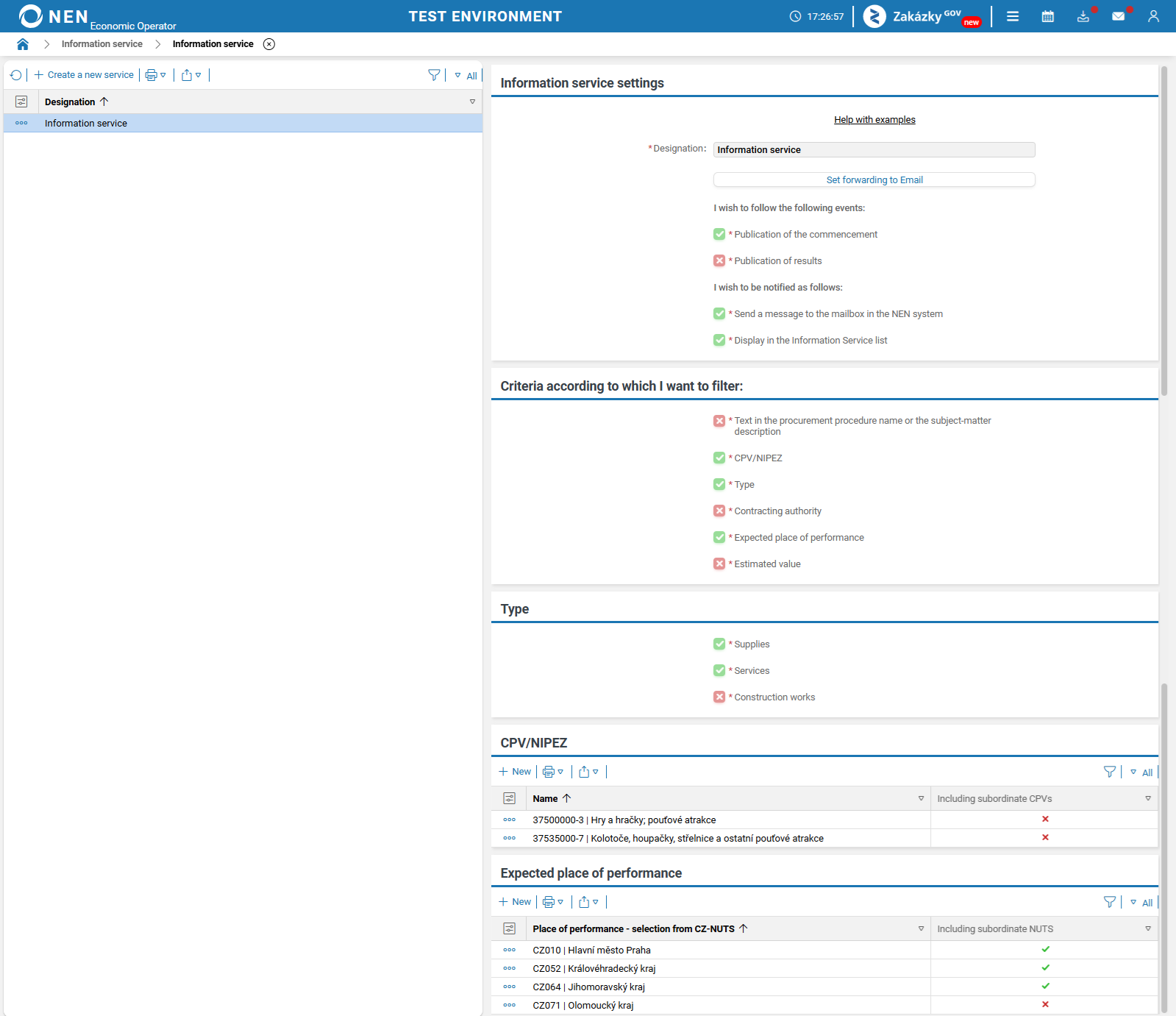Select CZ052 Královéhradecký kraj row
The width and height of the screenshot is (1176, 1016).
(x=824, y=968)
